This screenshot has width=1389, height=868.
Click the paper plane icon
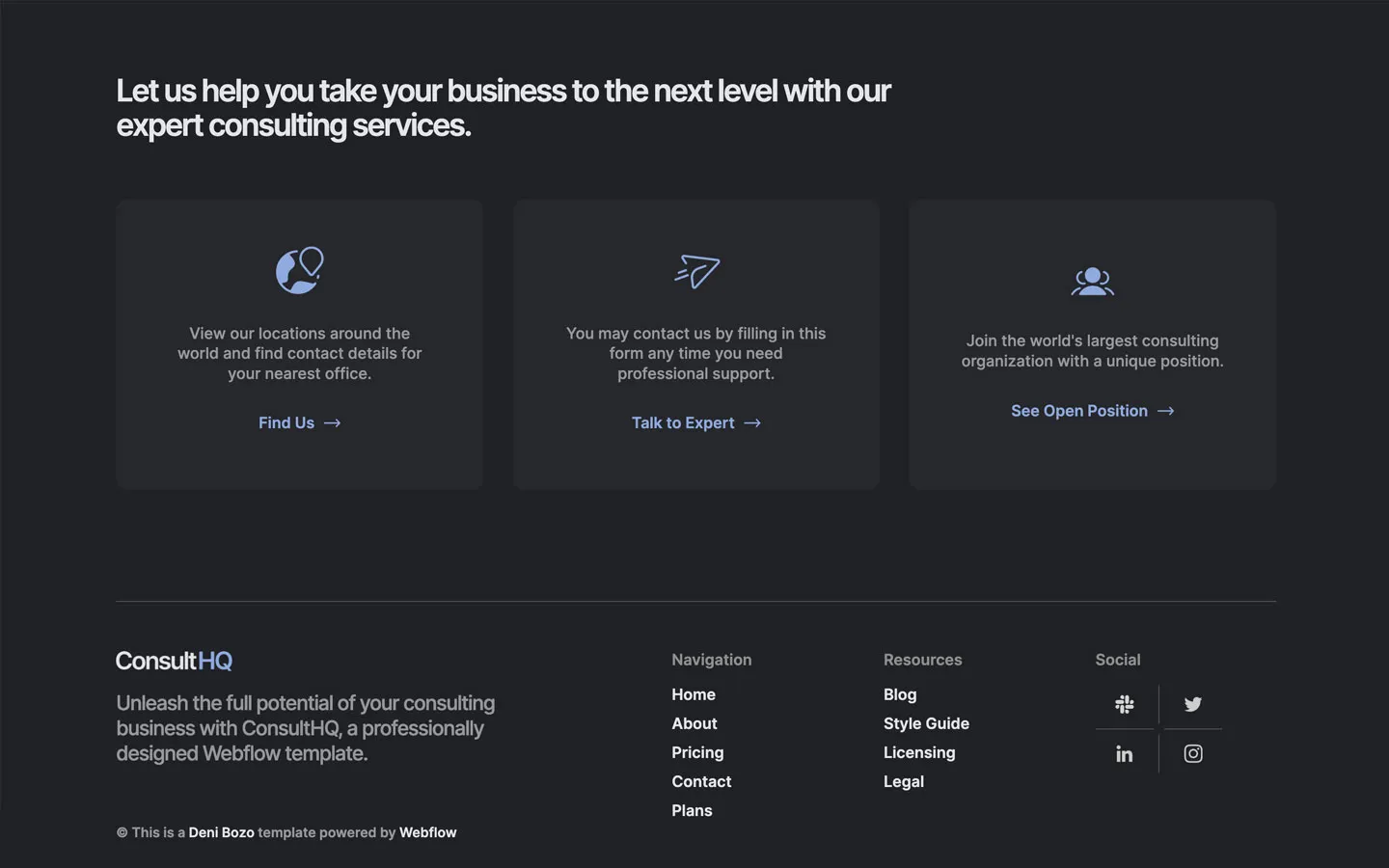(x=697, y=271)
